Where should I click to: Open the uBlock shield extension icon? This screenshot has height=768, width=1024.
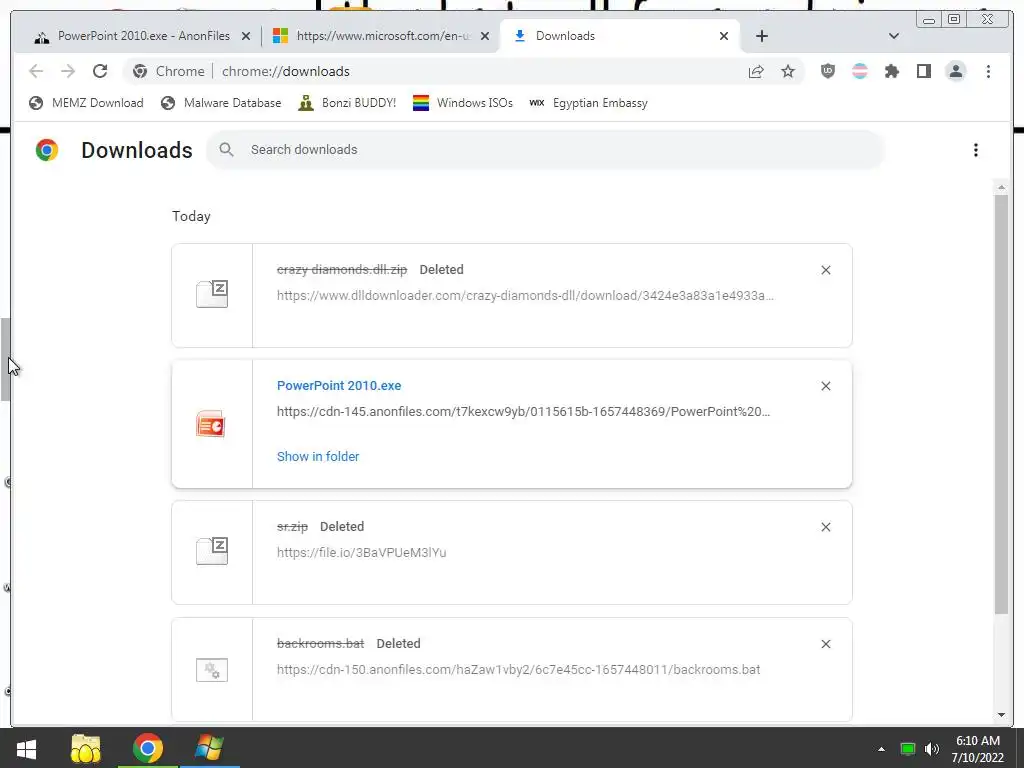pos(828,71)
